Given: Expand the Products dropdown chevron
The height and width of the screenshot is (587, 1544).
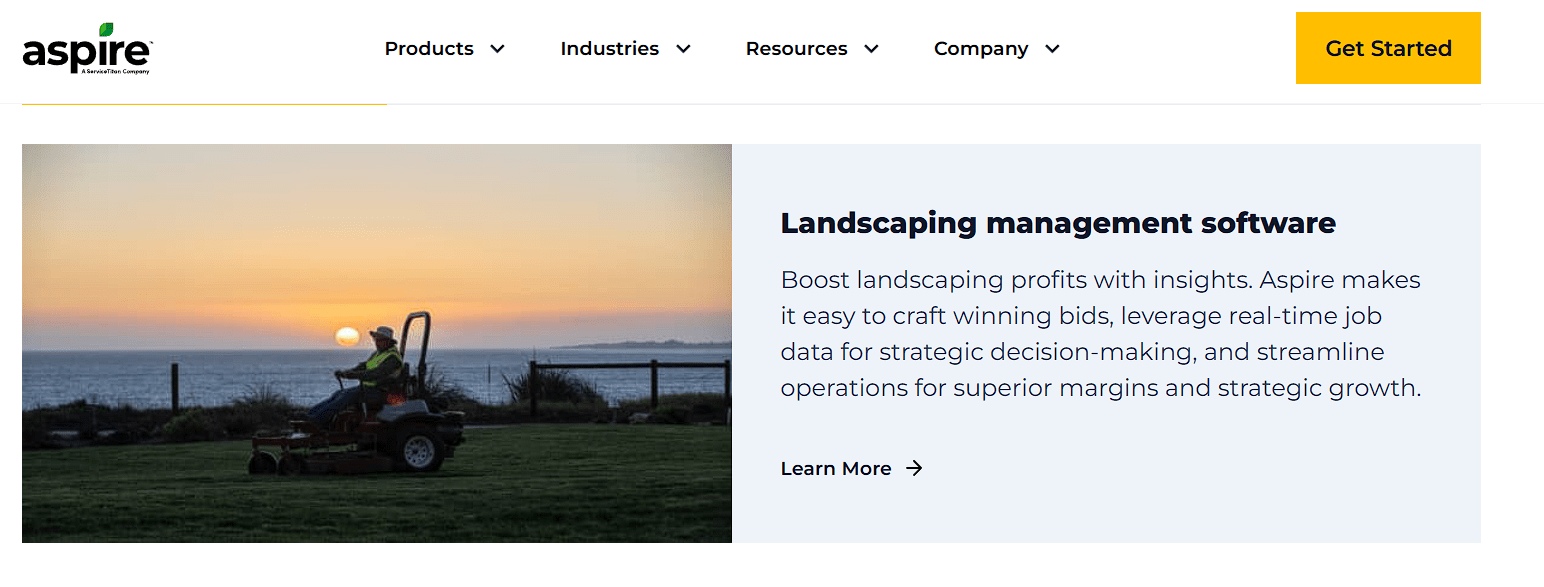Looking at the screenshot, I should tap(497, 48).
